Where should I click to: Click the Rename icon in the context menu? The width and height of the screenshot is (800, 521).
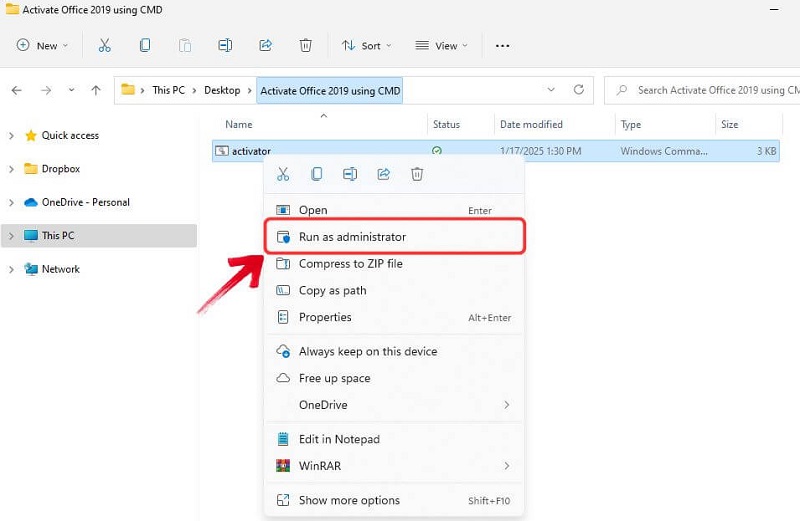(350, 174)
